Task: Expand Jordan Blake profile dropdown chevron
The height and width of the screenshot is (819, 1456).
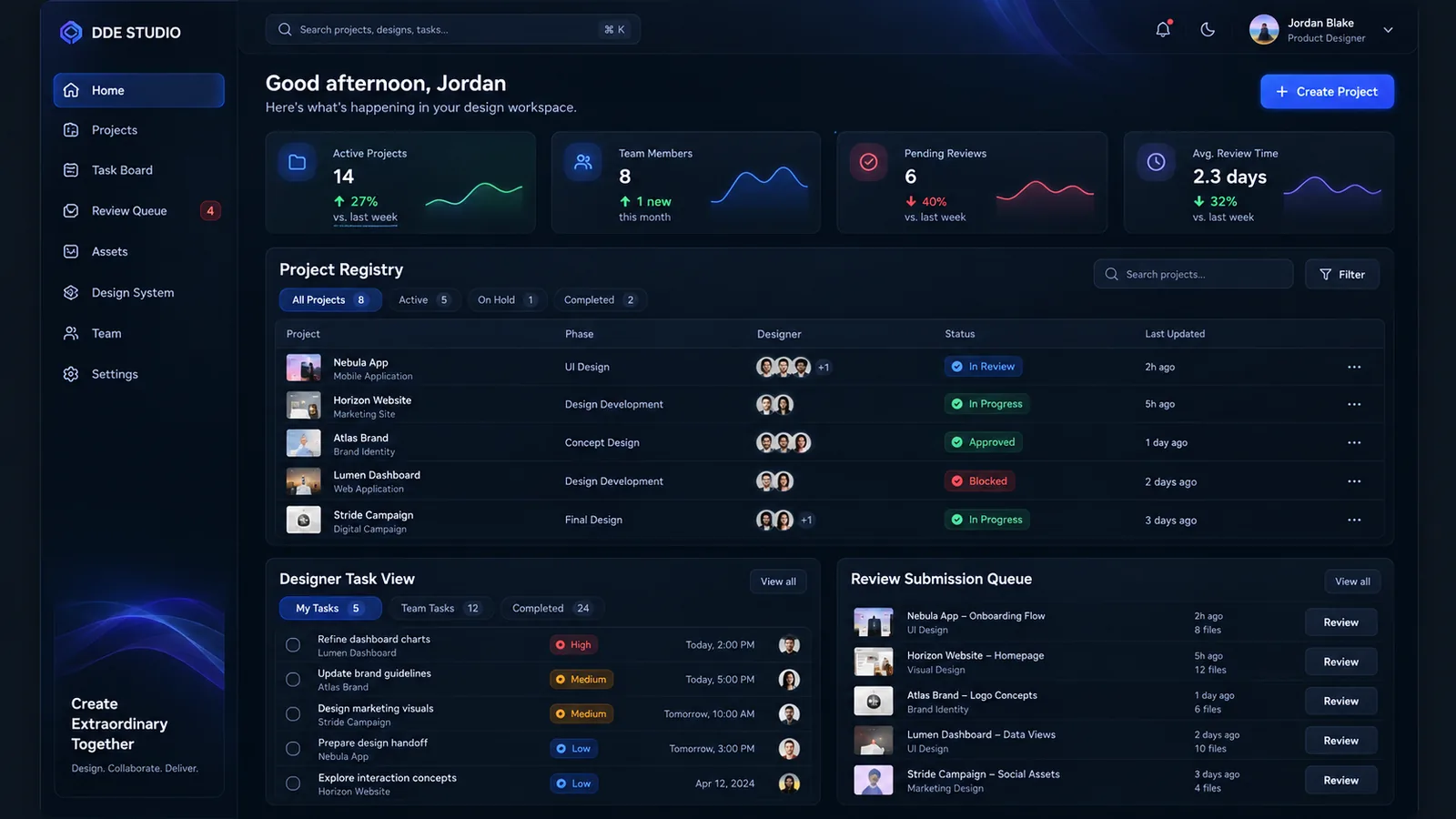Action: pos(1388,30)
